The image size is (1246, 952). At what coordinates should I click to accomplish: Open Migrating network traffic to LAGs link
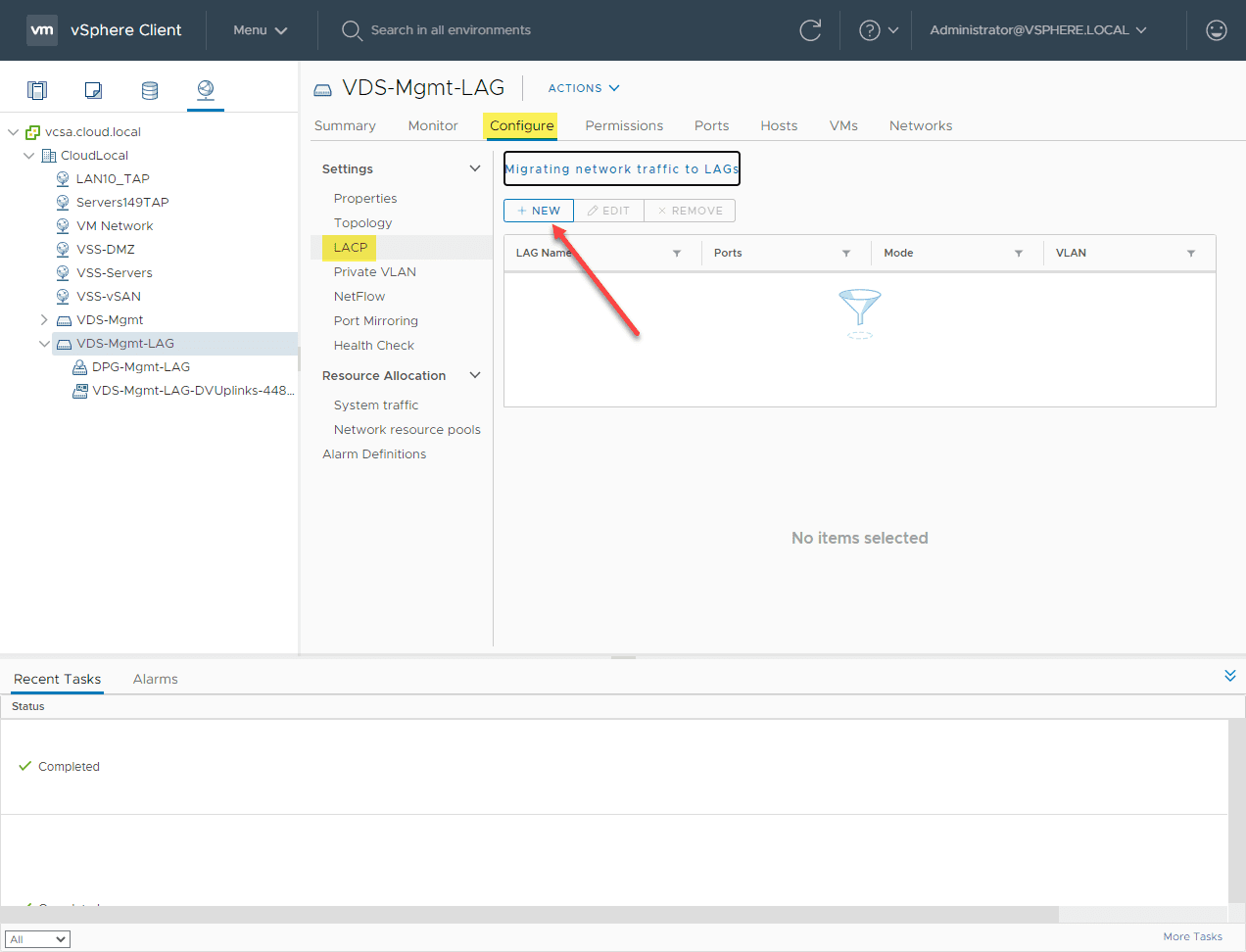click(622, 168)
